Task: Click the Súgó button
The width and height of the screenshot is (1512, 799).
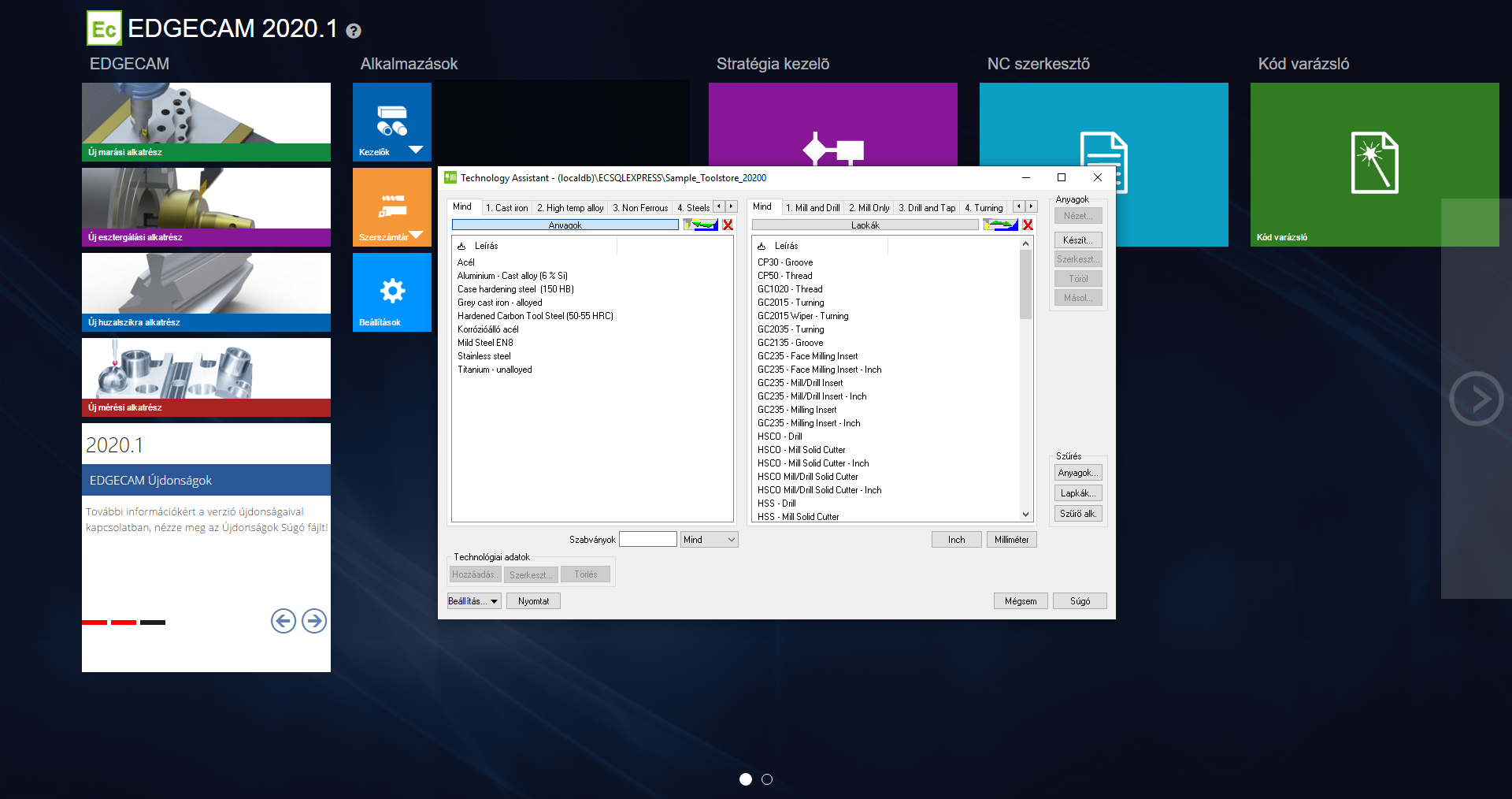Action: [1080, 601]
